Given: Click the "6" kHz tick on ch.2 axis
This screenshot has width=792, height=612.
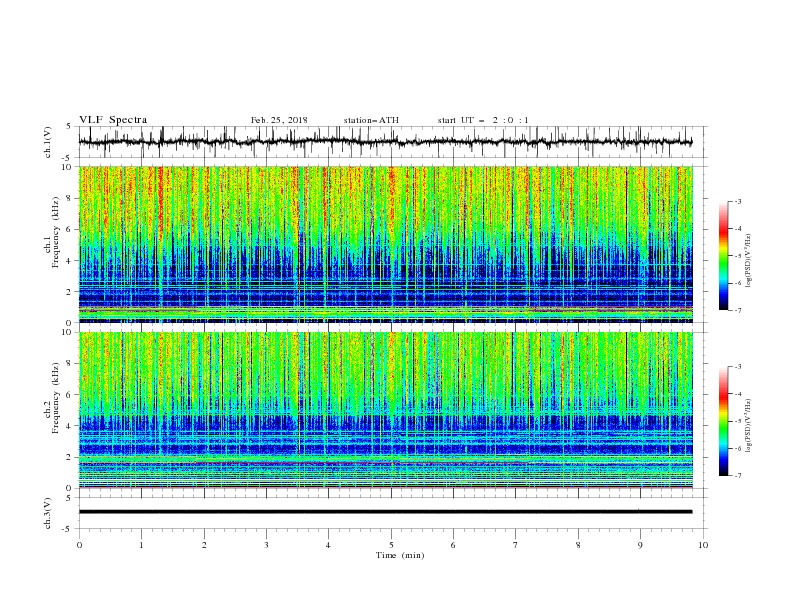Looking at the screenshot, I should point(70,395).
